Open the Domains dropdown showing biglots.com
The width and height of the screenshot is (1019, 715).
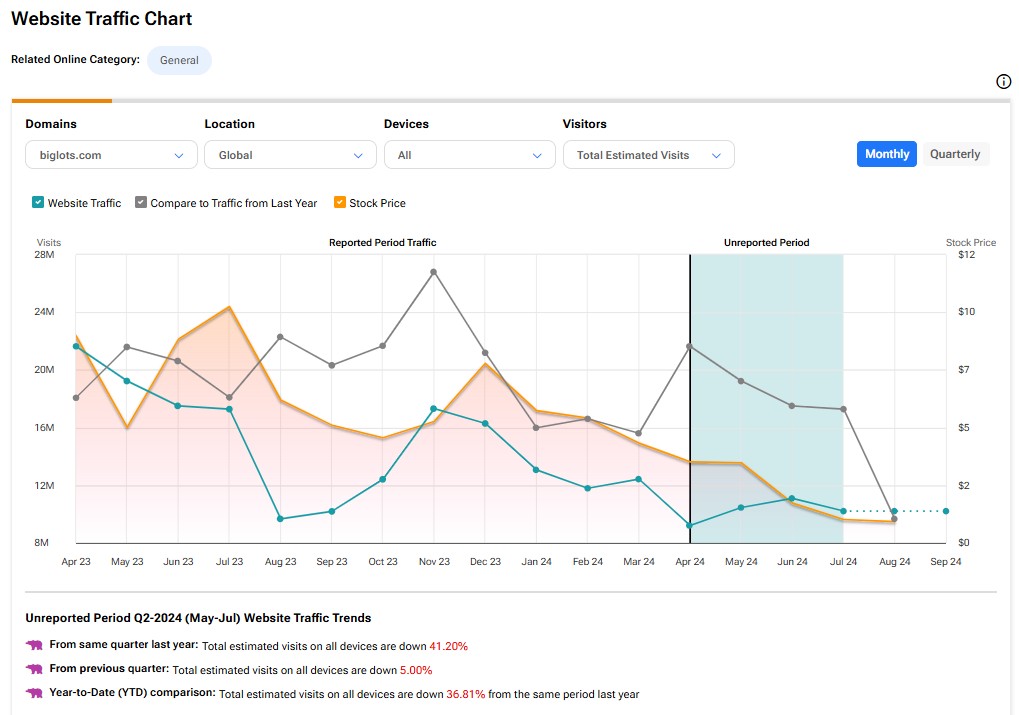coord(111,155)
